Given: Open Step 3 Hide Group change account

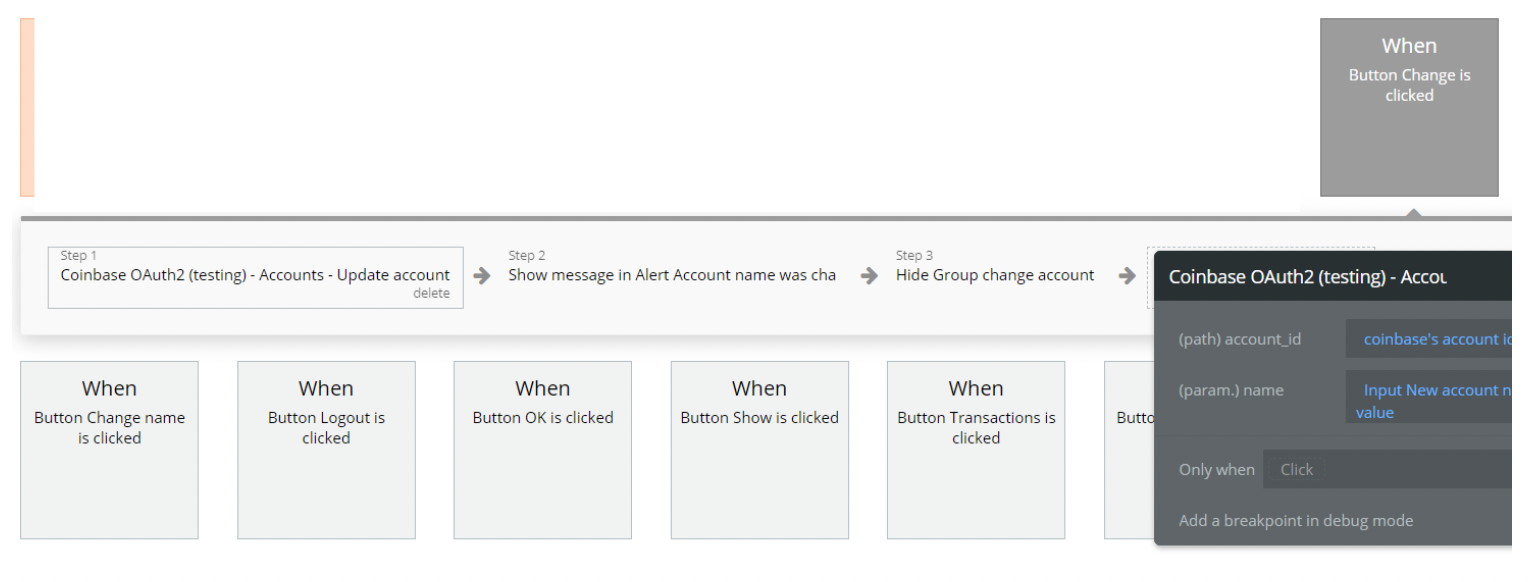Looking at the screenshot, I should tap(995, 275).
